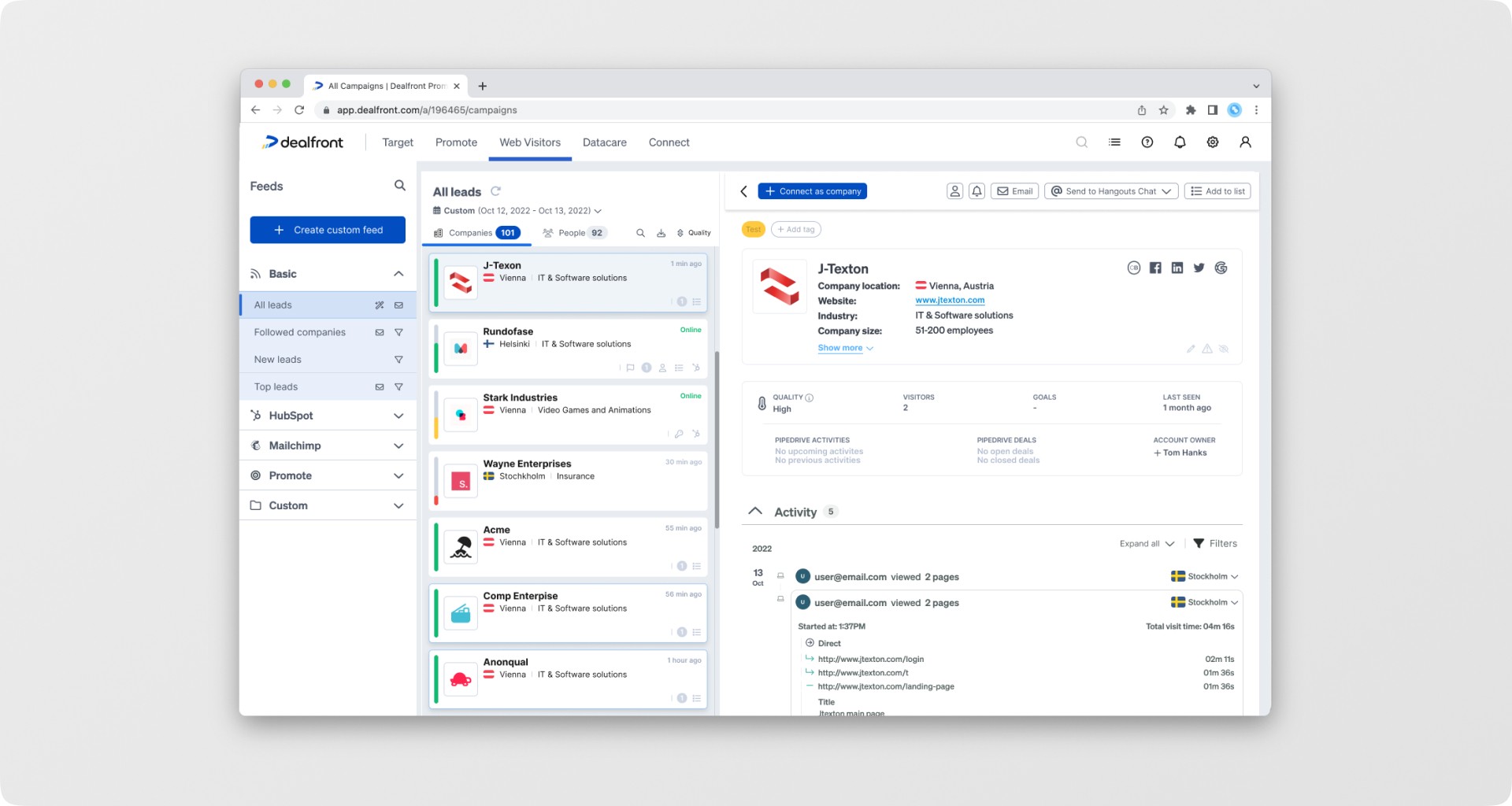This screenshot has height=806, width=1512.
Task: Open the Tom Hanks account owner link
Action: (x=1180, y=453)
